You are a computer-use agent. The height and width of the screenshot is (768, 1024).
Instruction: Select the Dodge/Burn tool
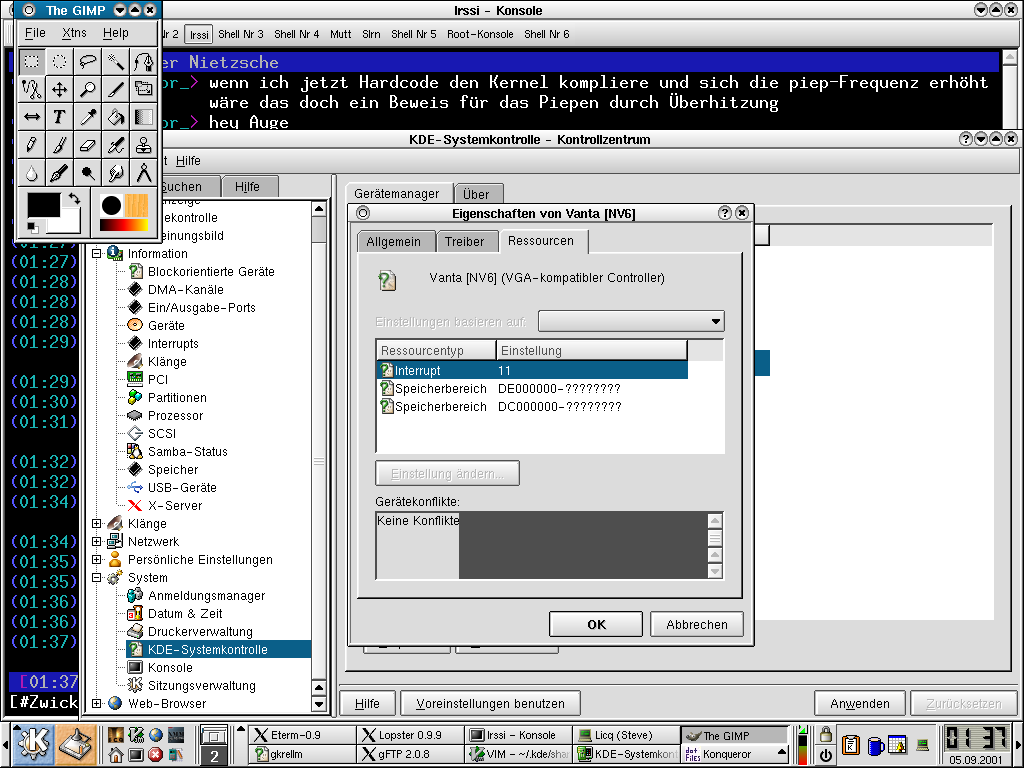coord(88,173)
